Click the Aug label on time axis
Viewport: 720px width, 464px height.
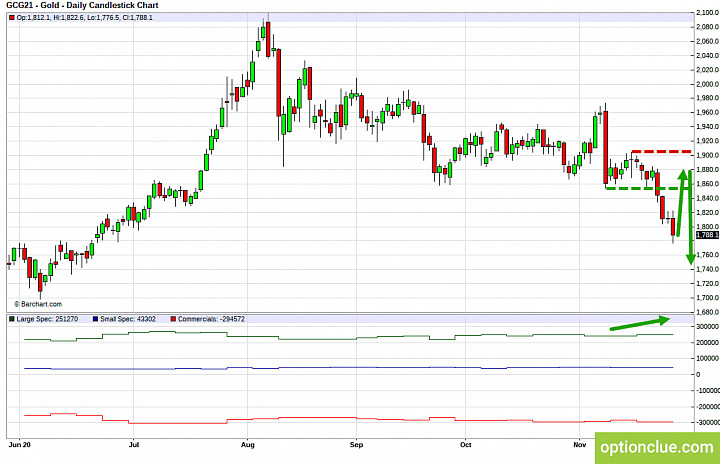point(248,445)
